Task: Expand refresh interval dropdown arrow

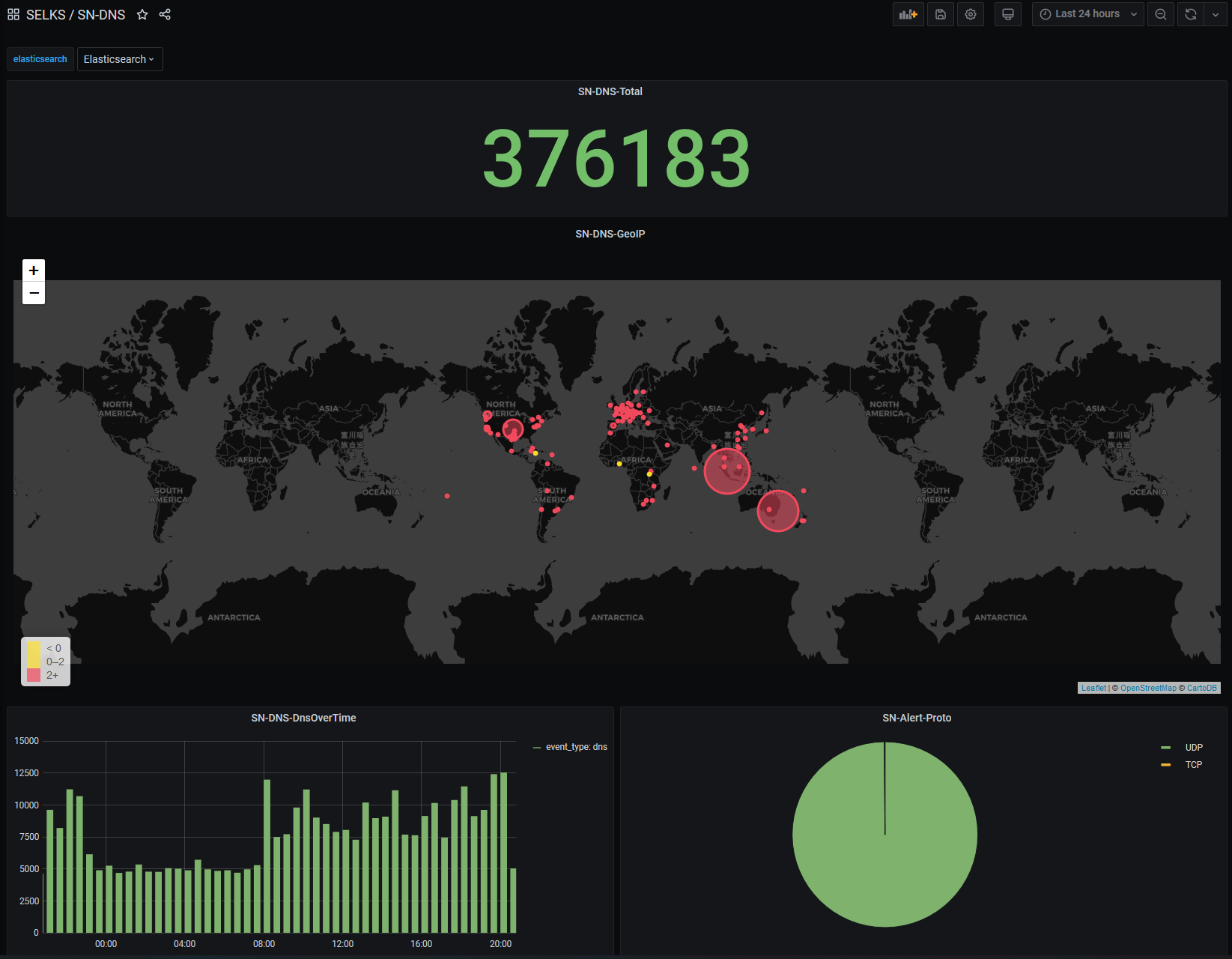Action: [1215, 14]
